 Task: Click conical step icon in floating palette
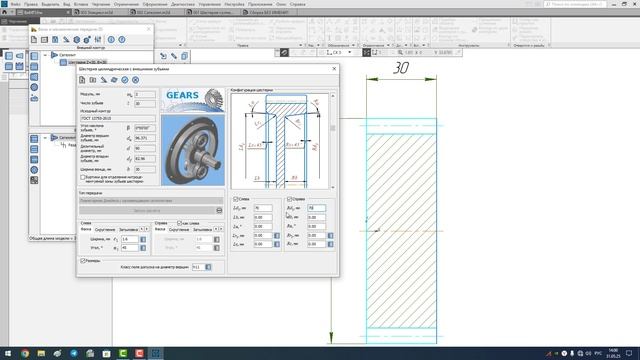coord(19,56)
